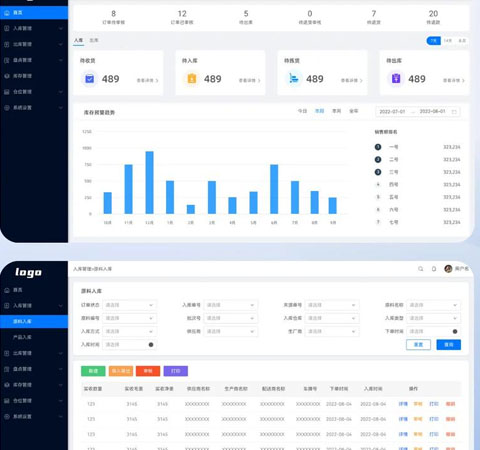Expand the 原料名称 dropdown
The width and height of the screenshot is (480, 450).
pyautogui.click(x=433, y=305)
